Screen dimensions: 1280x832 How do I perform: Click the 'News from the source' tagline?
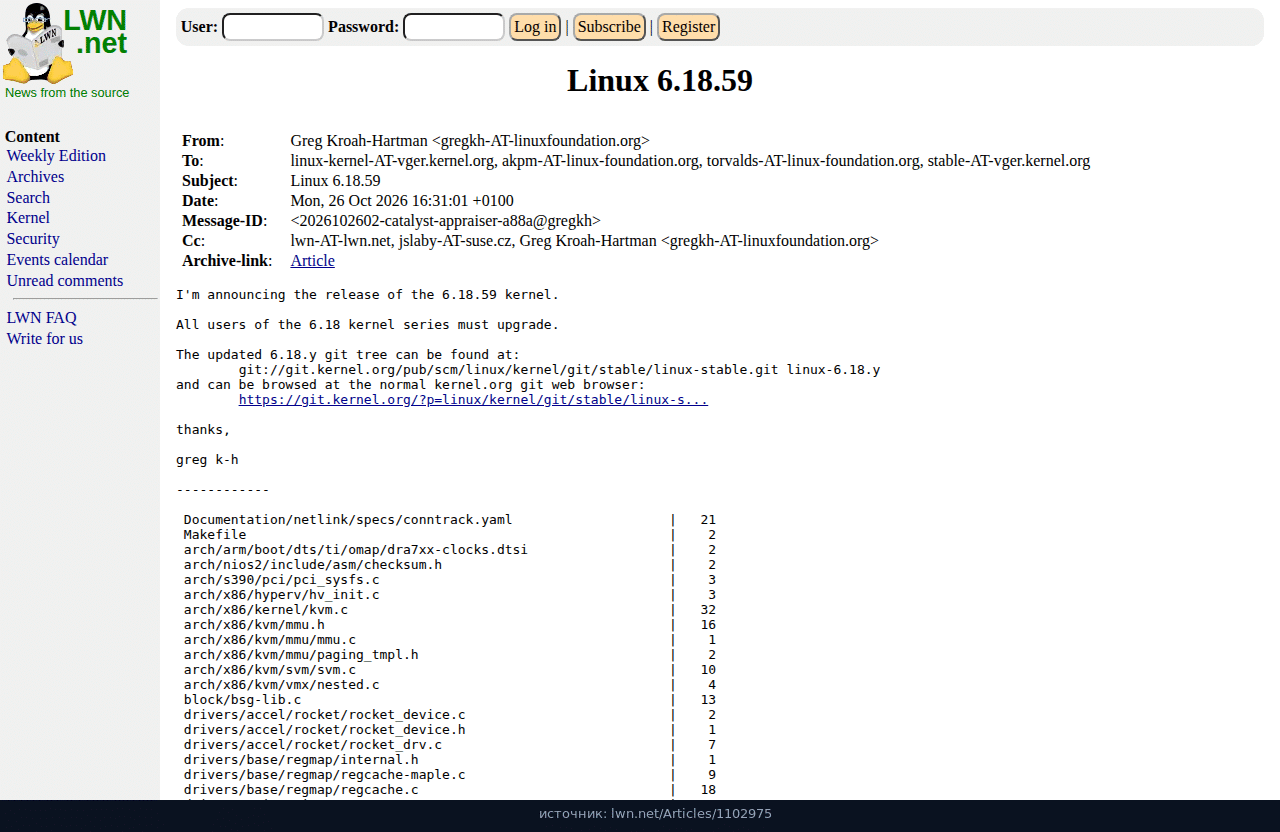point(67,93)
